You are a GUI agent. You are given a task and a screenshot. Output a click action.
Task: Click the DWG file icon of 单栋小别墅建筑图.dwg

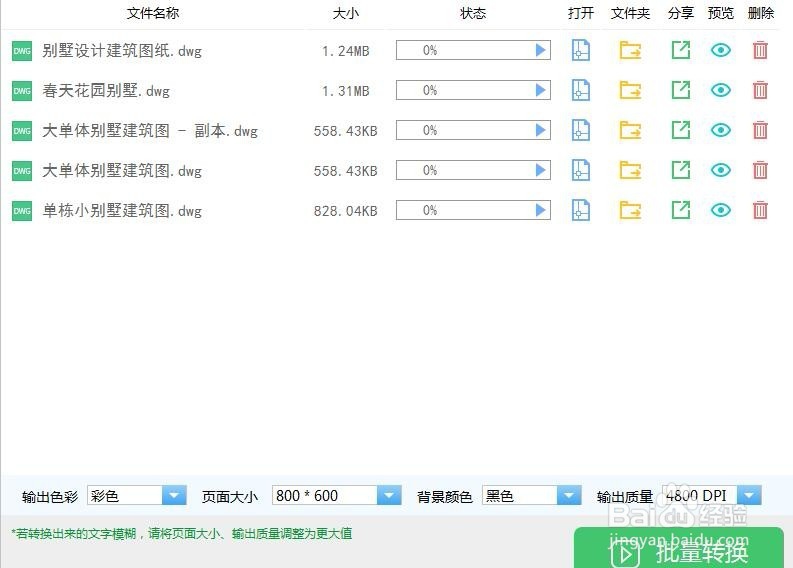[22, 210]
